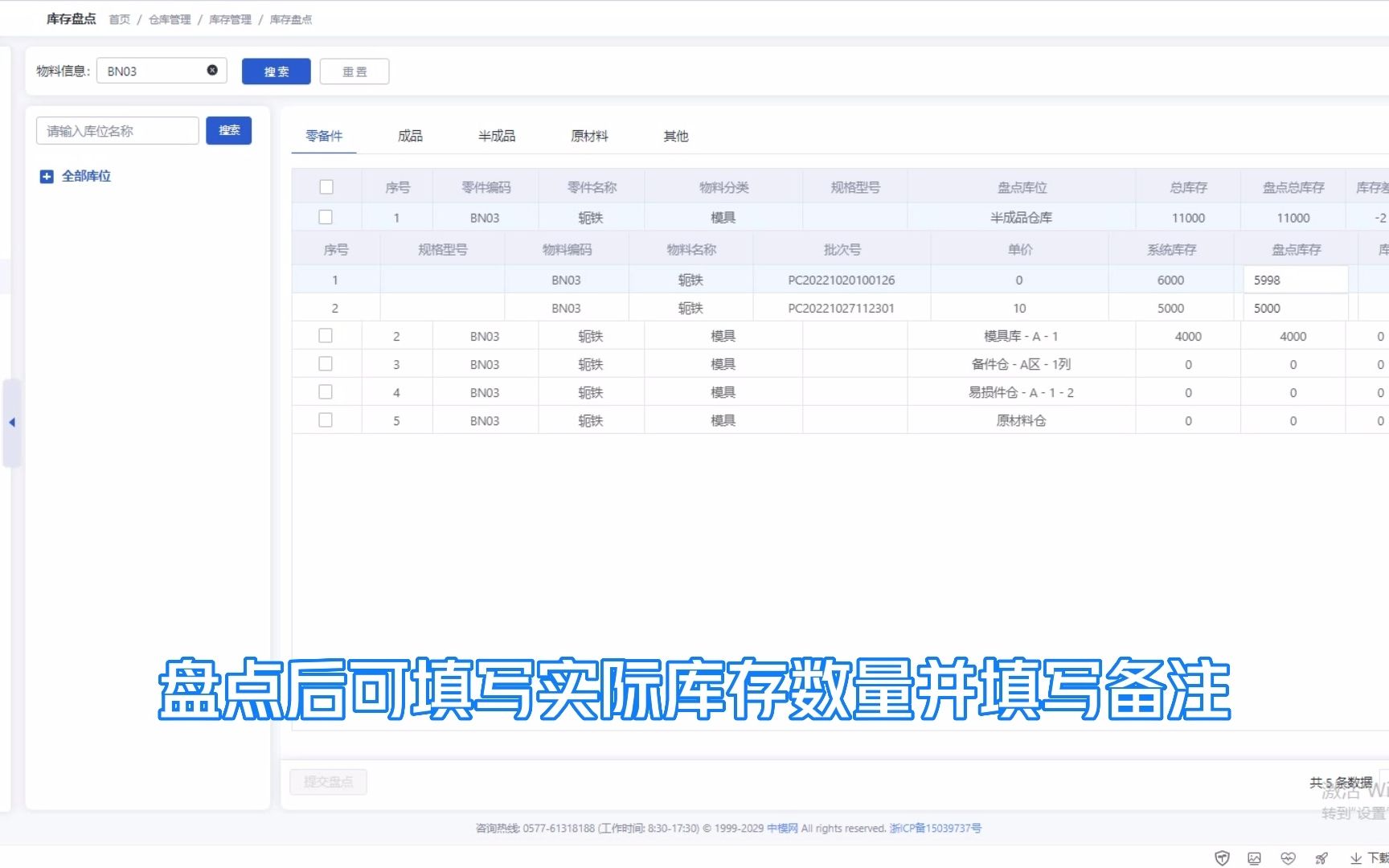
Task: Expand the 全部库位 tree node
Action: click(47, 176)
